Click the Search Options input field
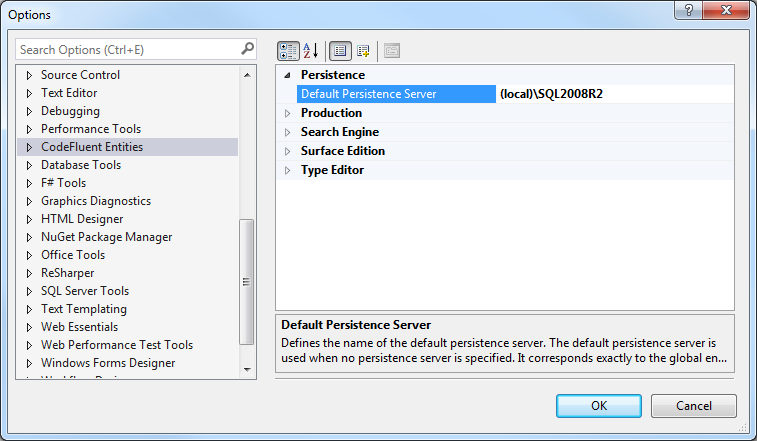757x441 pixels. click(125, 49)
